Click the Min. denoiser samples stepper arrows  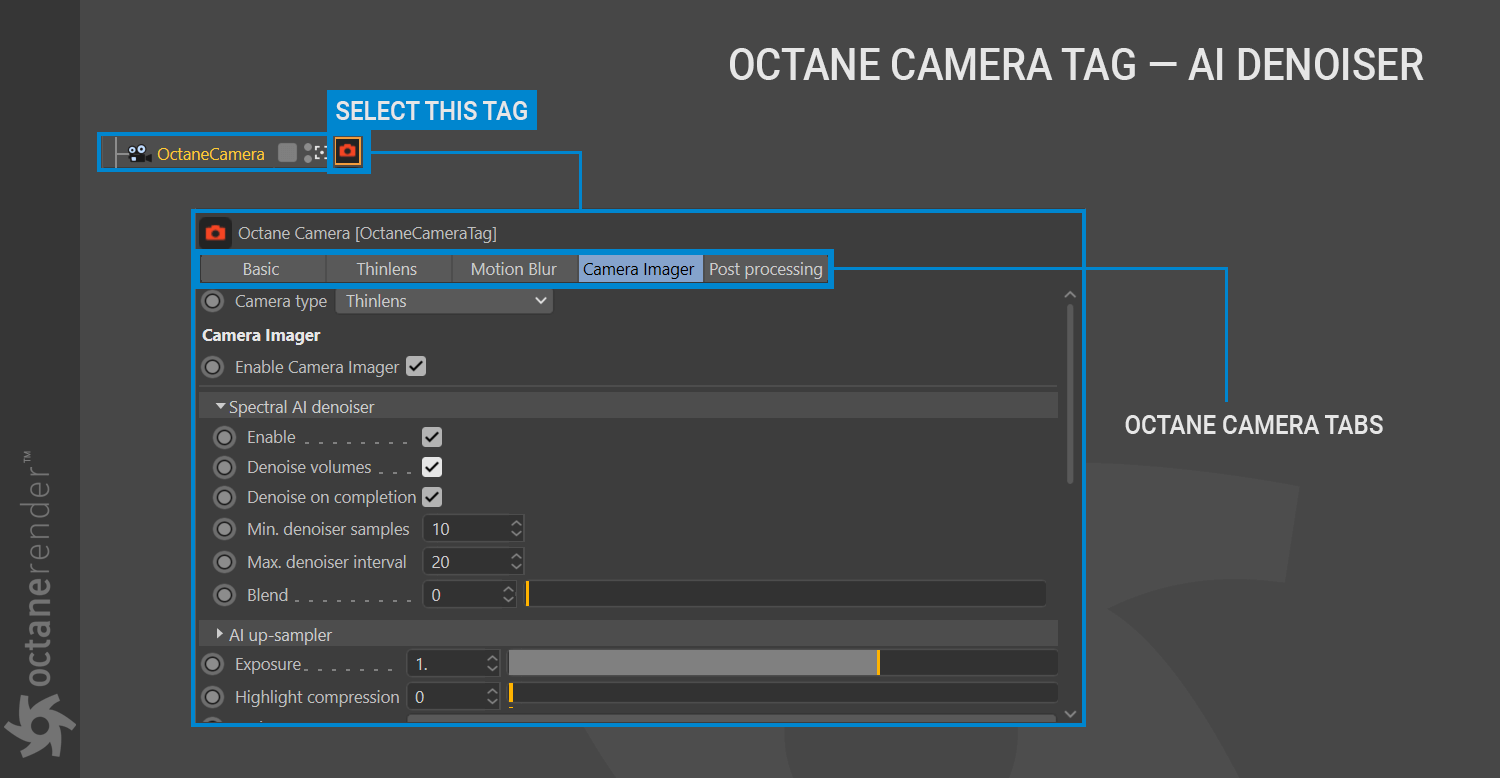(x=516, y=529)
